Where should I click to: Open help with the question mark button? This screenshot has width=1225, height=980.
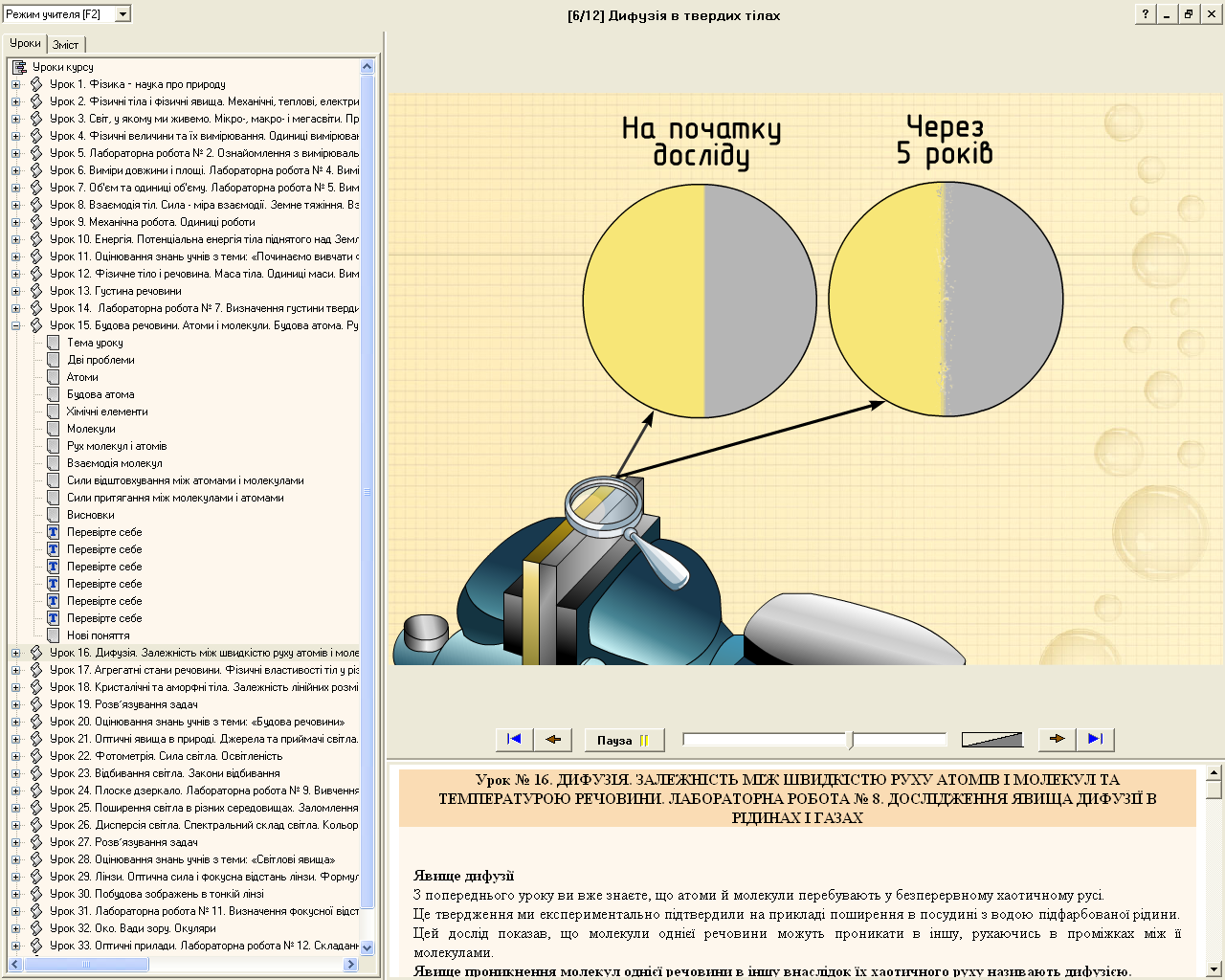point(1146,14)
